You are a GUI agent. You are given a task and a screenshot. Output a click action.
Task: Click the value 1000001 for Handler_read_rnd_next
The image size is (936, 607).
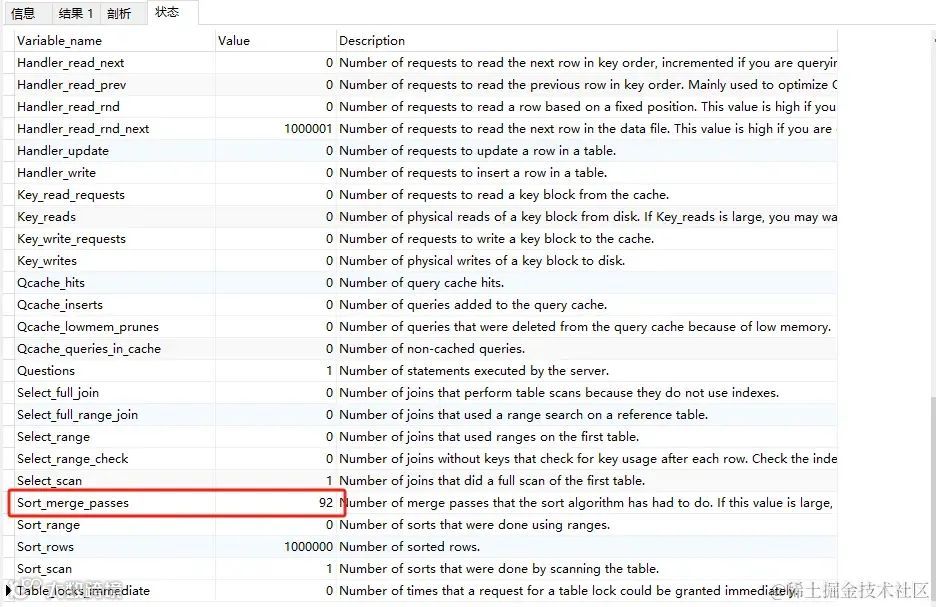(x=308, y=129)
